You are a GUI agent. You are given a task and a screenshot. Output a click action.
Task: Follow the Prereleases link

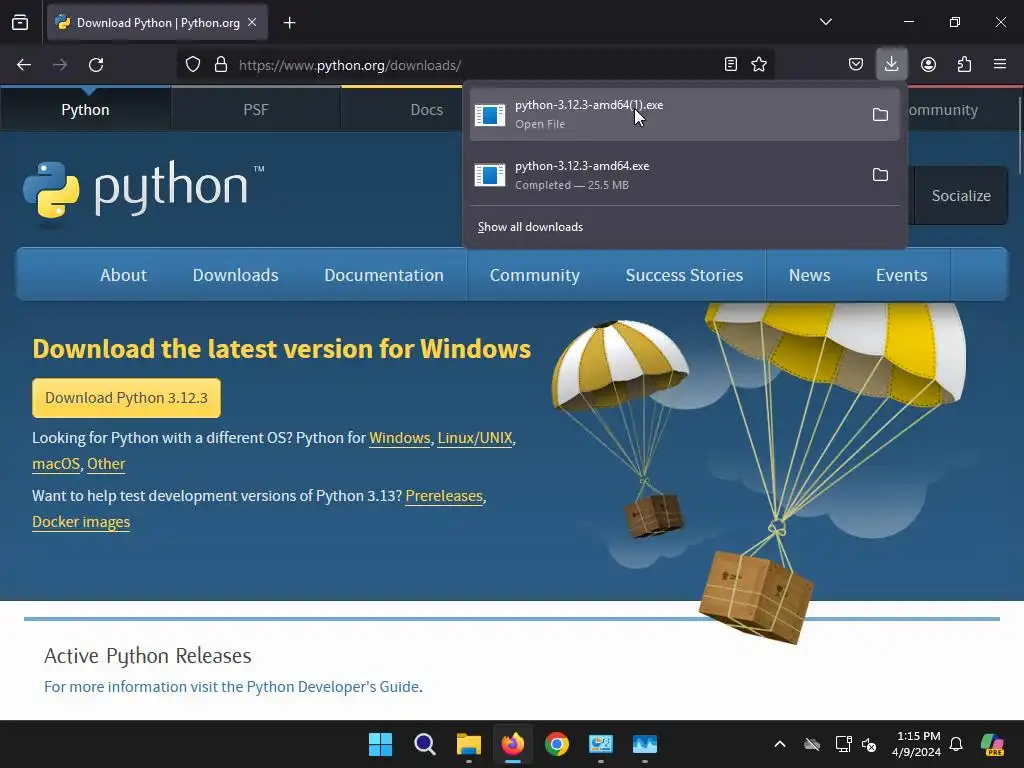pyautogui.click(x=444, y=496)
